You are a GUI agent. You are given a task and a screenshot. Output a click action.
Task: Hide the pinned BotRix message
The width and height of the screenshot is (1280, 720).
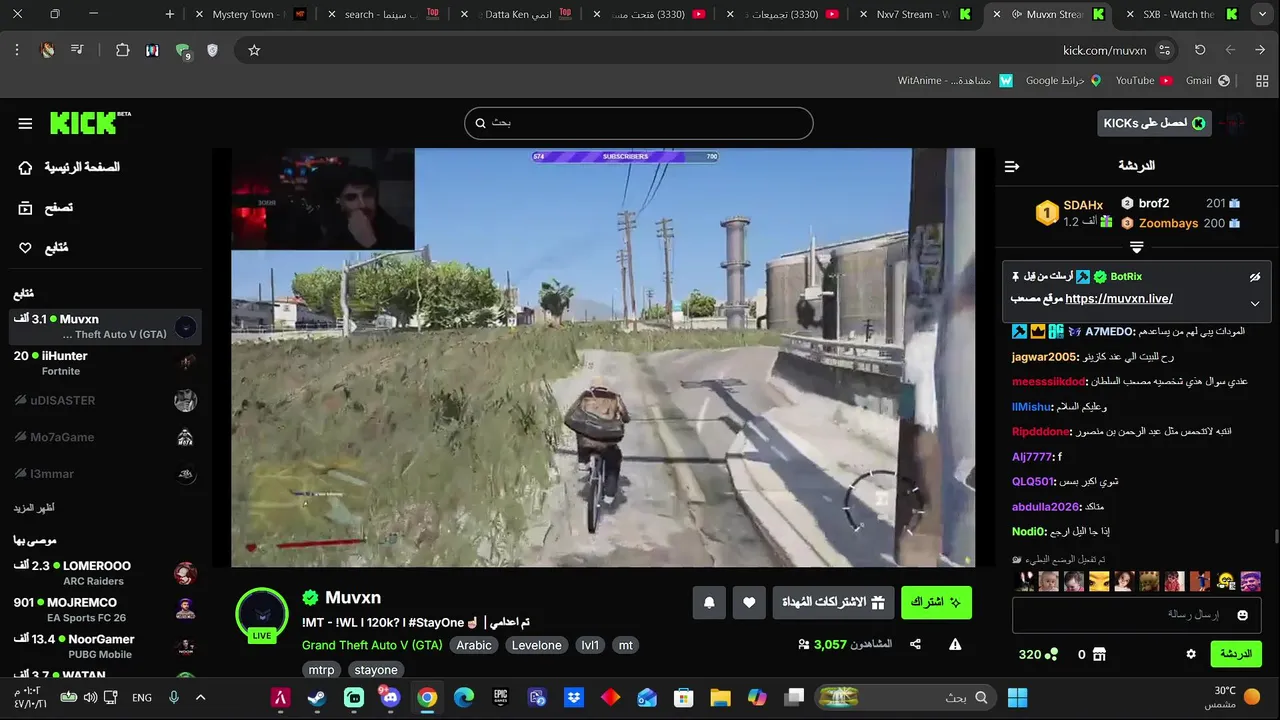point(1255,277)
